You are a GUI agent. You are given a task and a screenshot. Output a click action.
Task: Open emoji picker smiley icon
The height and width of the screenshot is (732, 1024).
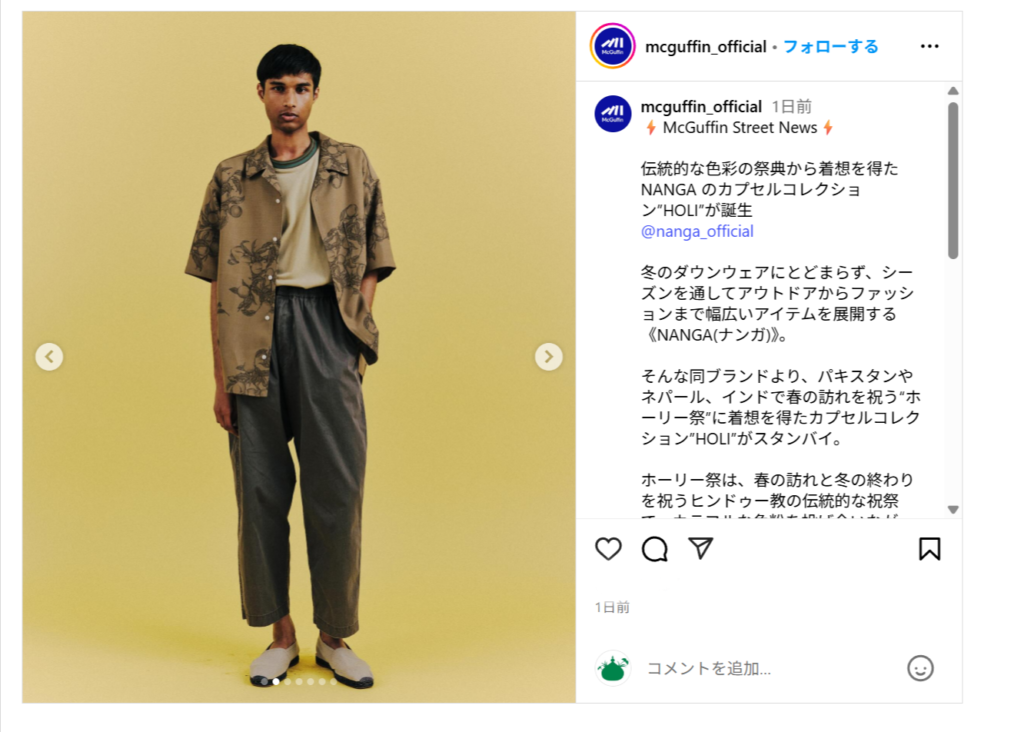coord(920,668)
